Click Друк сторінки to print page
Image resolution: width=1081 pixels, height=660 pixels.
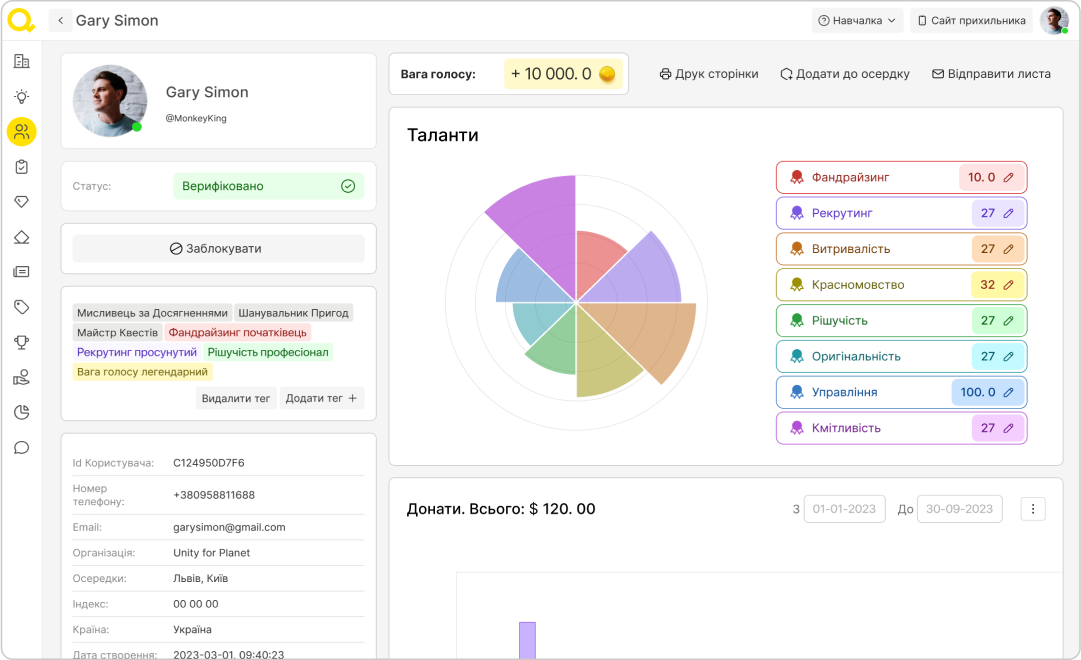(x=709, y=74)
